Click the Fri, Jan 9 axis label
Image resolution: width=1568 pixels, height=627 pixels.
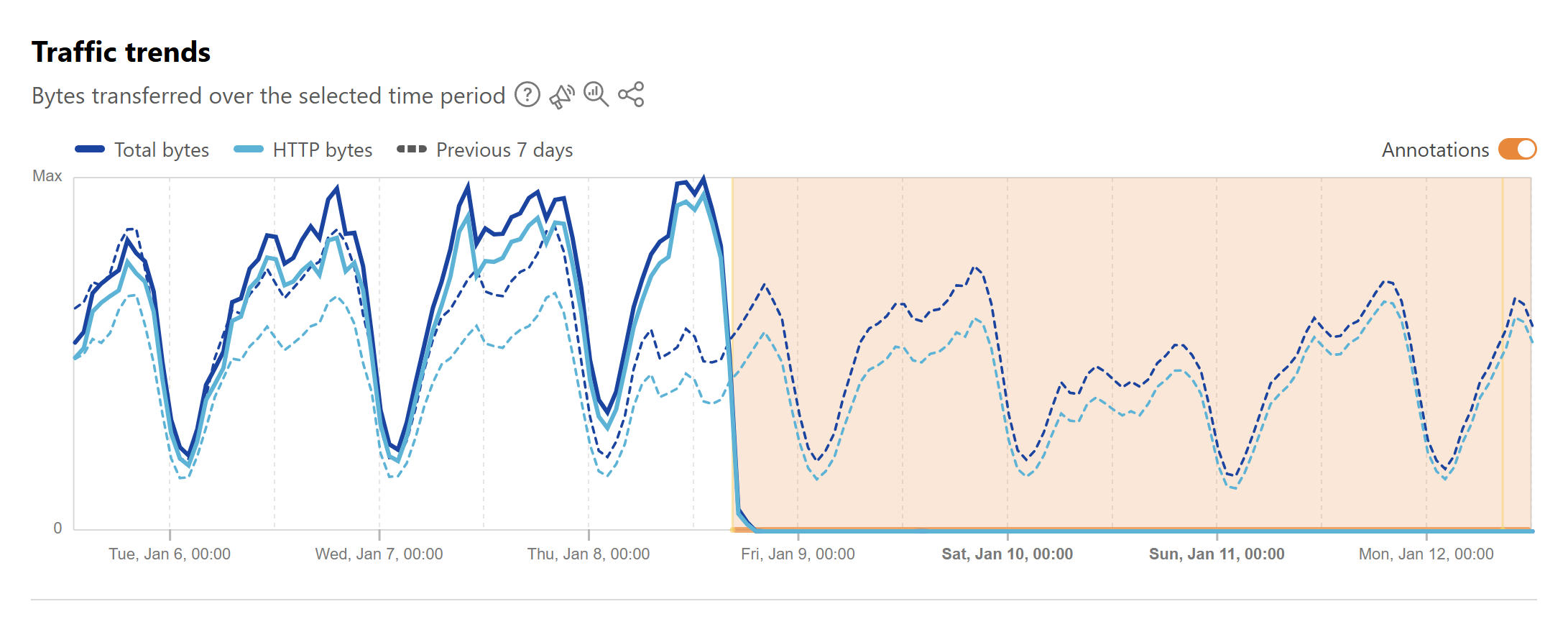click(798, 554)
